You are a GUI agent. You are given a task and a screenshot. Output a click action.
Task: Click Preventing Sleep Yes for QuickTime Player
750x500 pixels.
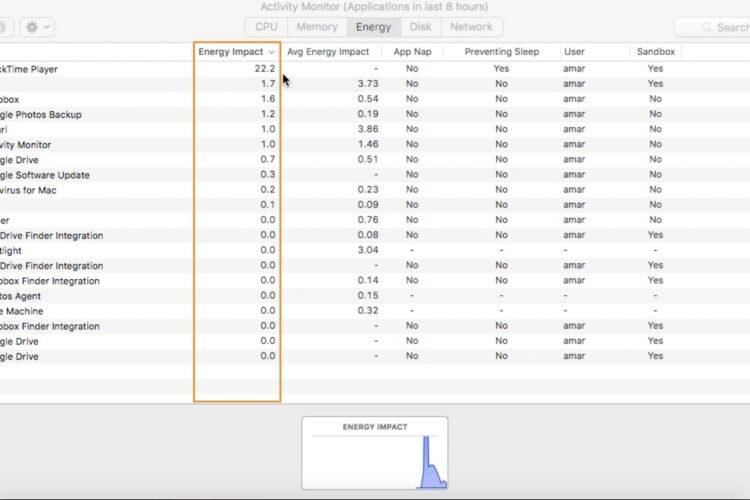pyautogui.click(x=501, y=68)
